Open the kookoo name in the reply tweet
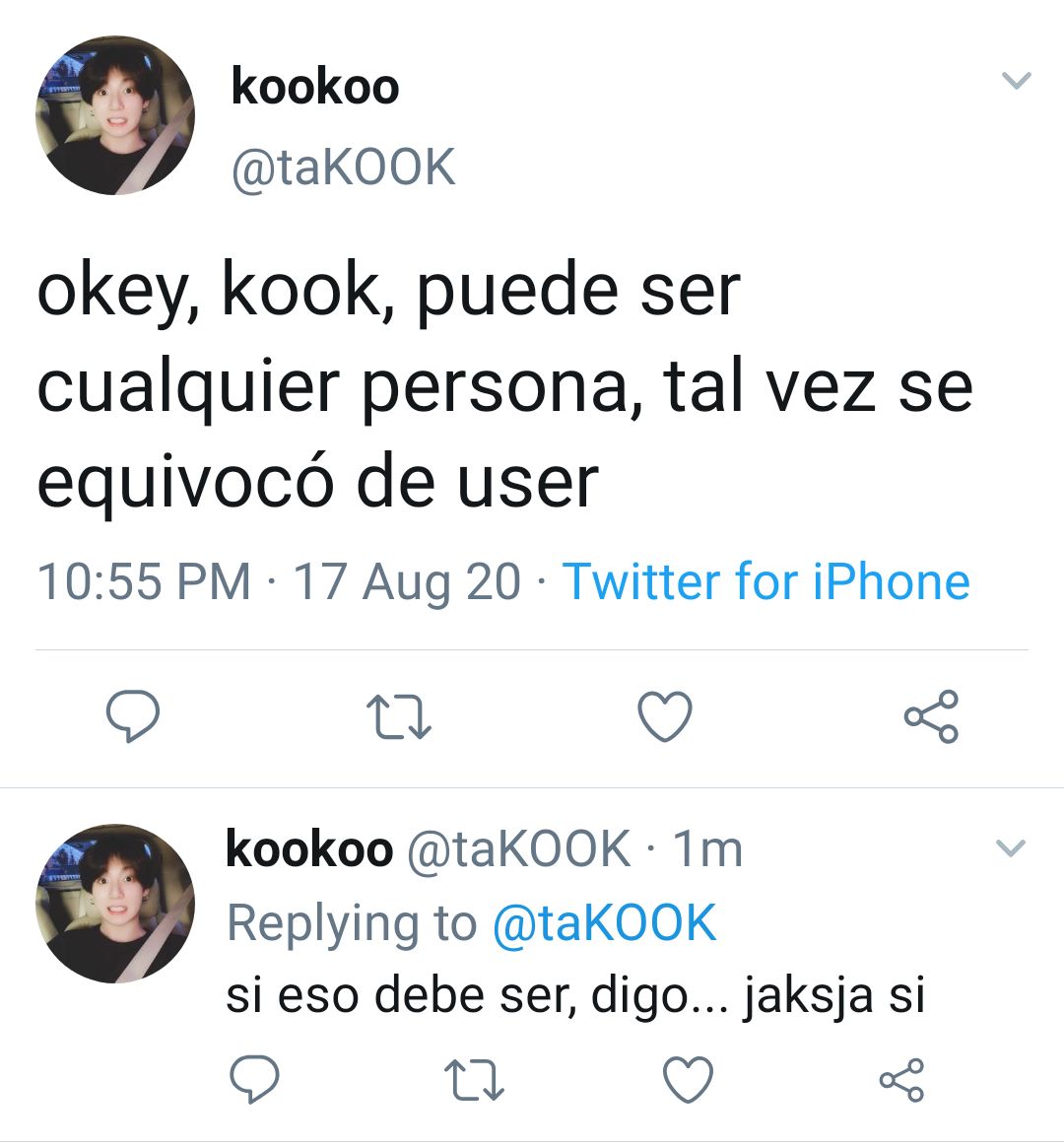1064x1148 pixels. point(308,849)
